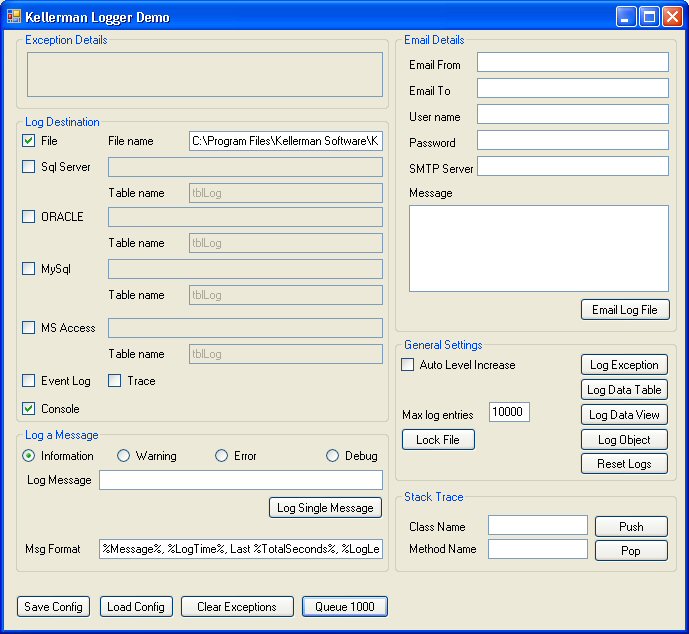This screenshot has width=689, height=634.
Task: Tick the MySql checkbox
Action: pos(29,268)
